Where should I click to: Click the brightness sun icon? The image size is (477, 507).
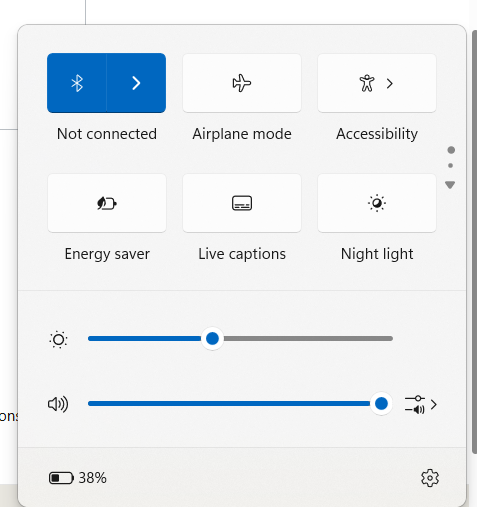pyautogui.click(x=59, y=340)
